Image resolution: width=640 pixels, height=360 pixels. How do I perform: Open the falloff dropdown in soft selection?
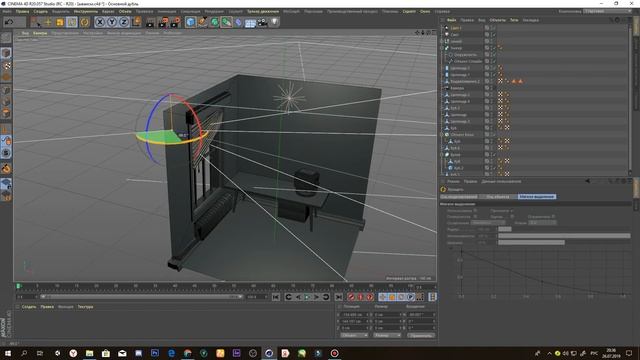488,223
